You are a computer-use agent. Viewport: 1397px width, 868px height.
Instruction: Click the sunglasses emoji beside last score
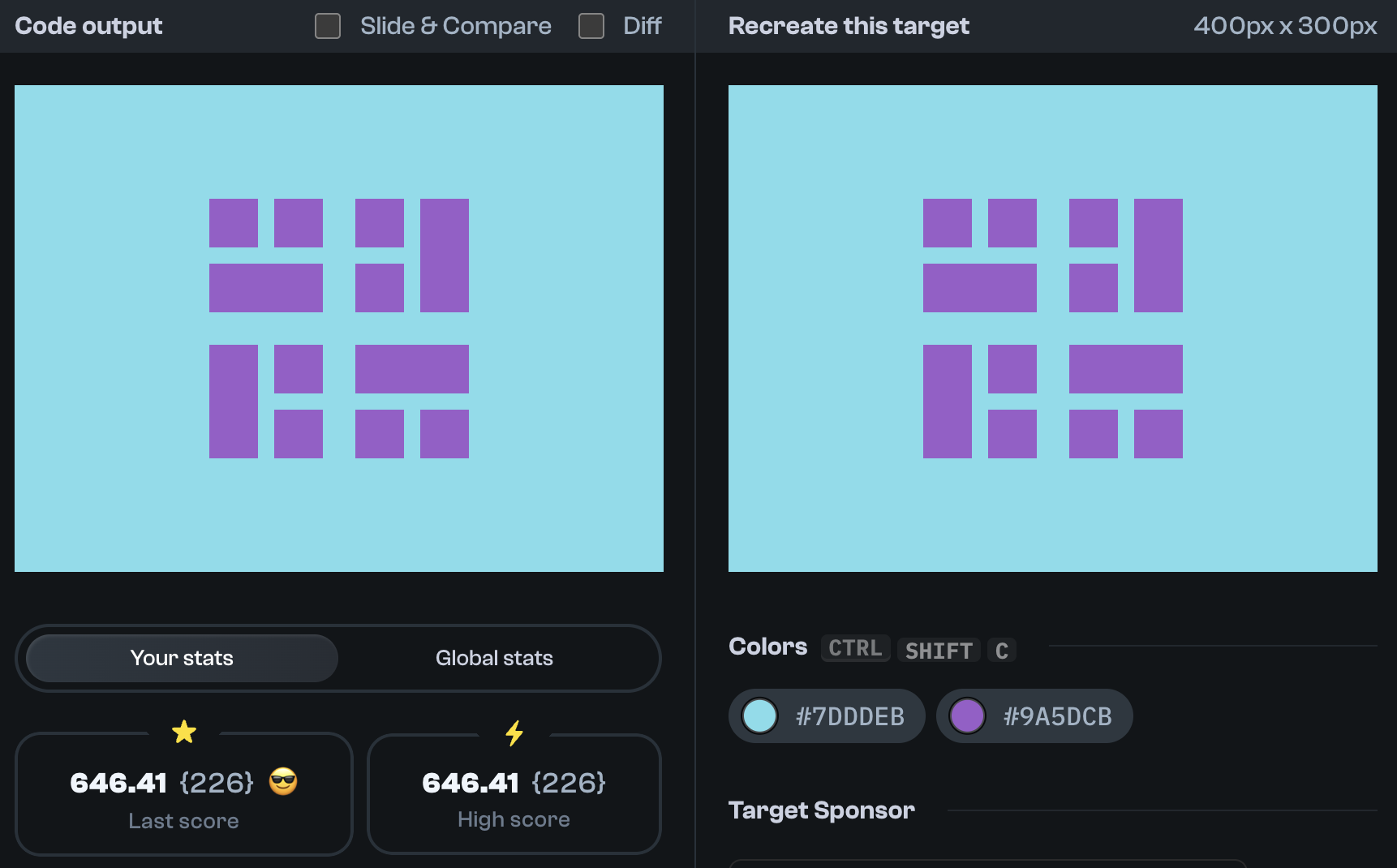(282, 782)
